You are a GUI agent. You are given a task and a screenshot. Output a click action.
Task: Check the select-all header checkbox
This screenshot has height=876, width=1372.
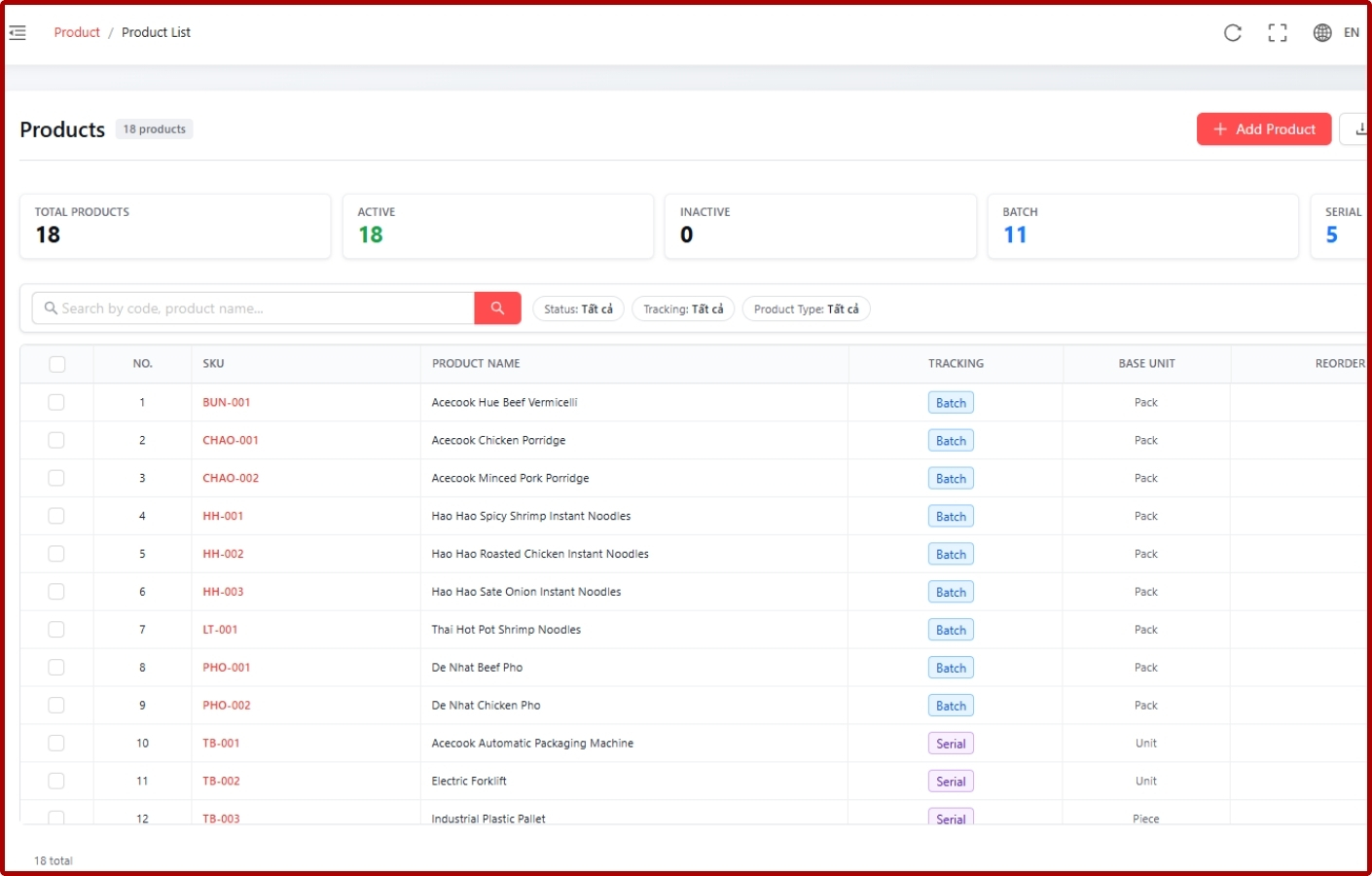[x=57, y=364]
